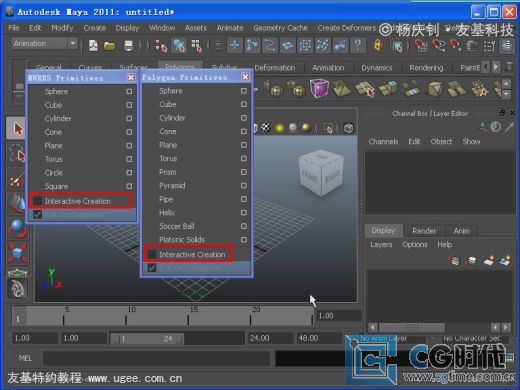This screenshot has width=520, height=390.
Task: Toggle NURBS Interactive Creation checkbox
Action: [37, 201]
